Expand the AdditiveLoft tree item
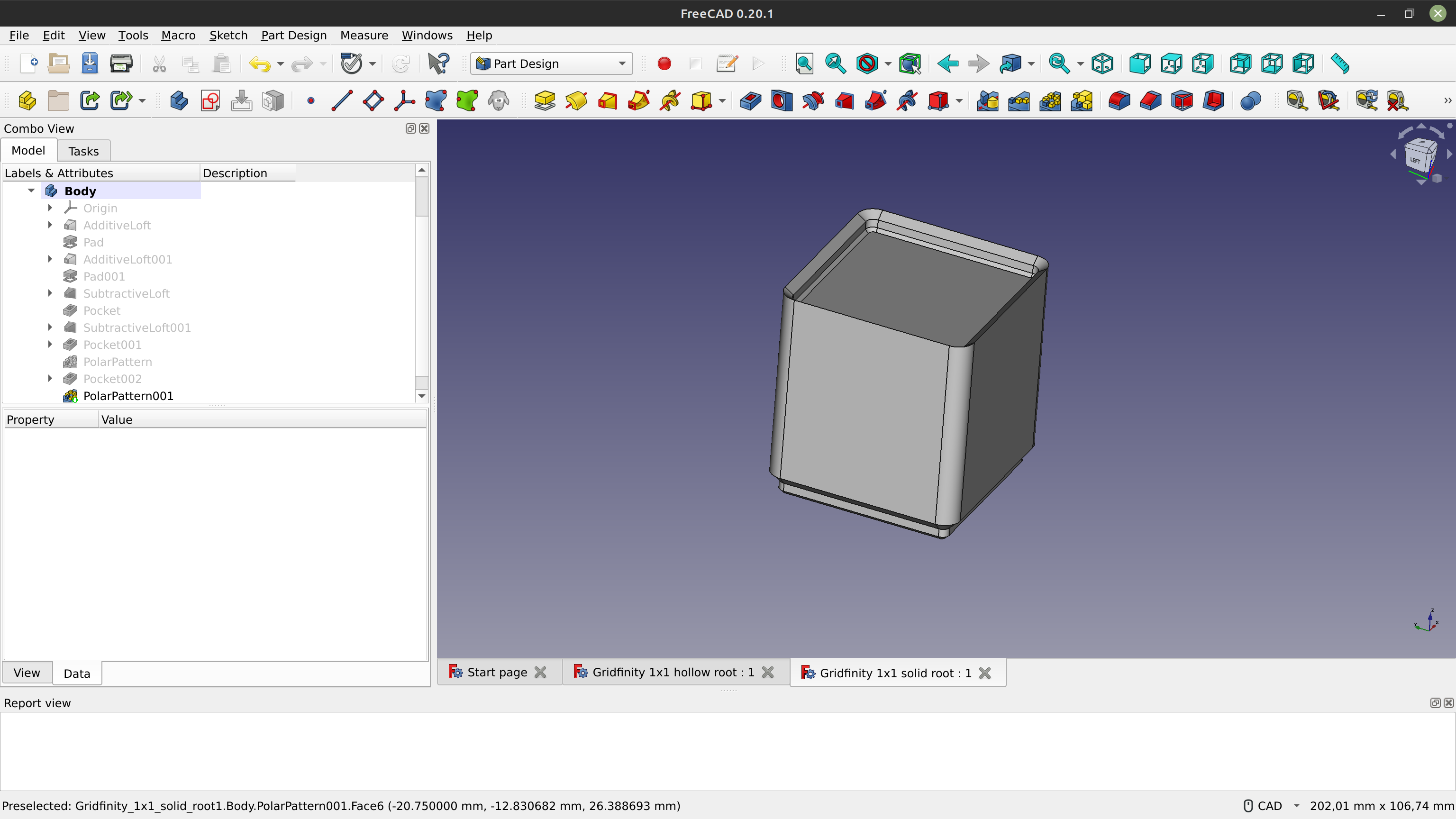Screen dimensions: 1456x819 (50, 225)
